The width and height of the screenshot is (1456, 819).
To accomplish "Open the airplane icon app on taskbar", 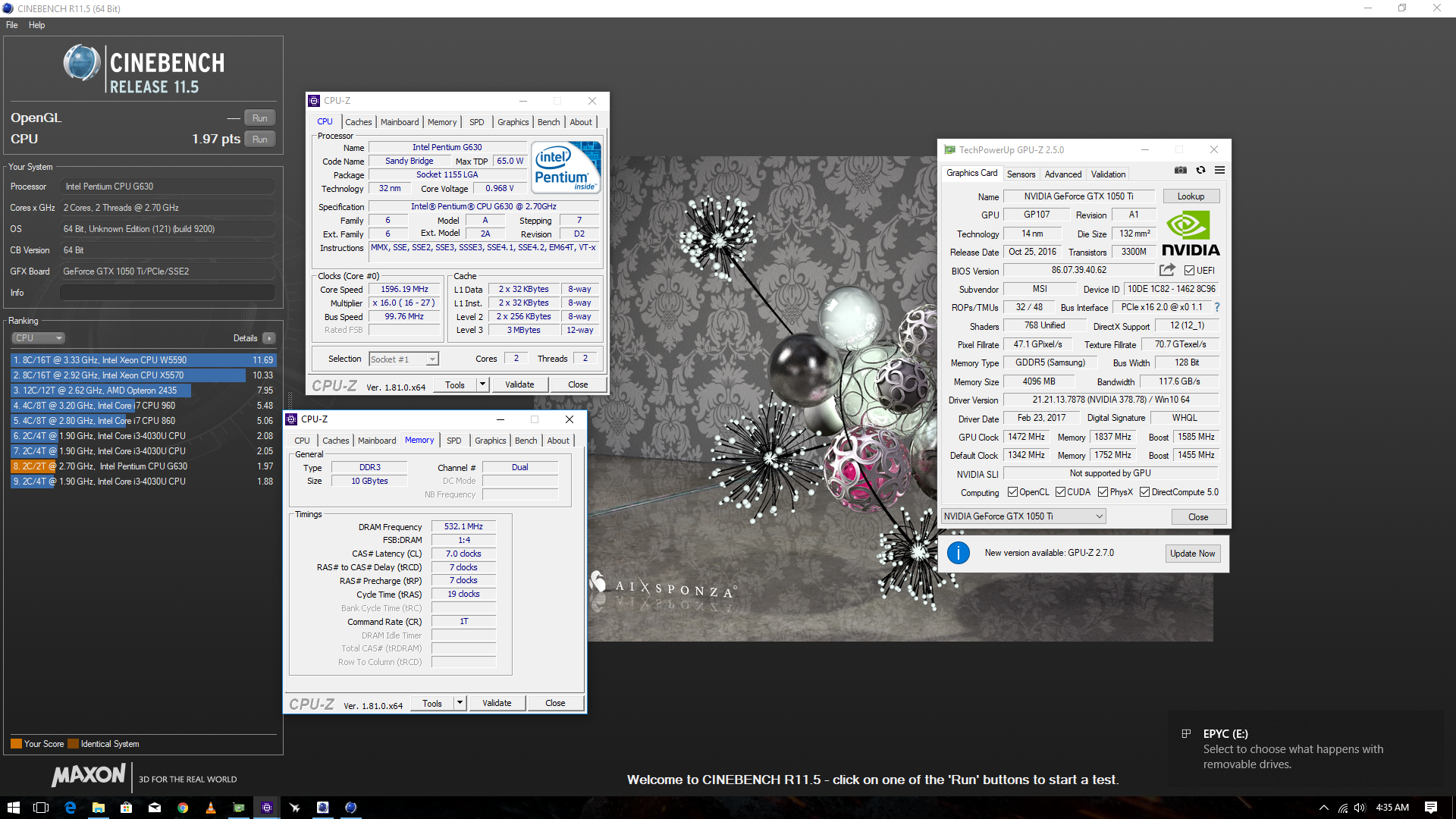I will tap(295, 808).
